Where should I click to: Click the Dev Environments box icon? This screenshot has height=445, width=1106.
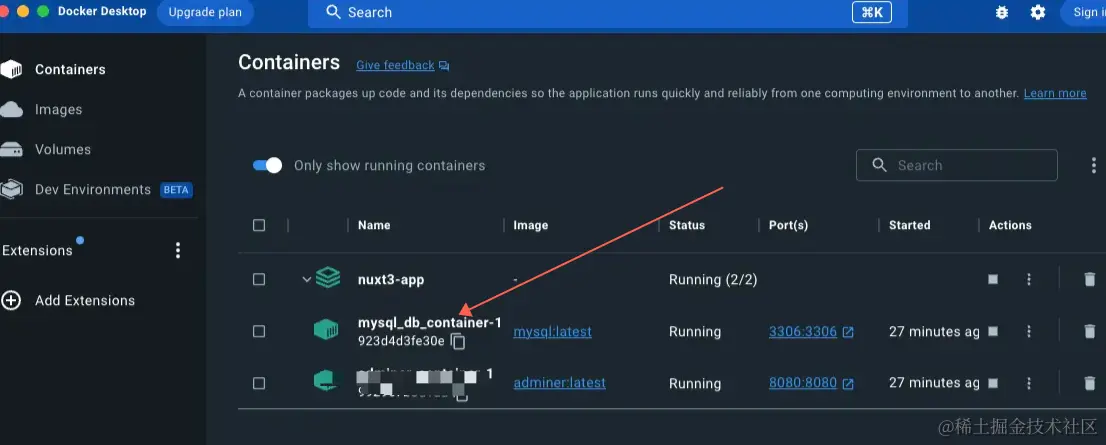(x=11, y=190)
